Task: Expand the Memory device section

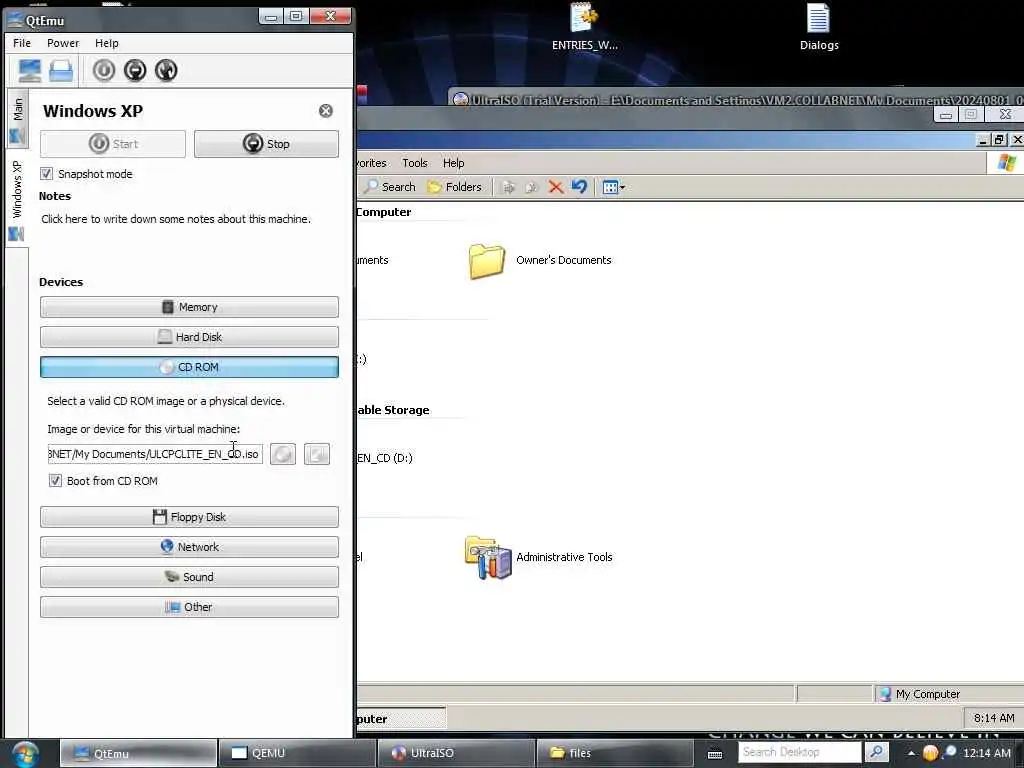Action: pyautogui.click(x=189, y=307)
